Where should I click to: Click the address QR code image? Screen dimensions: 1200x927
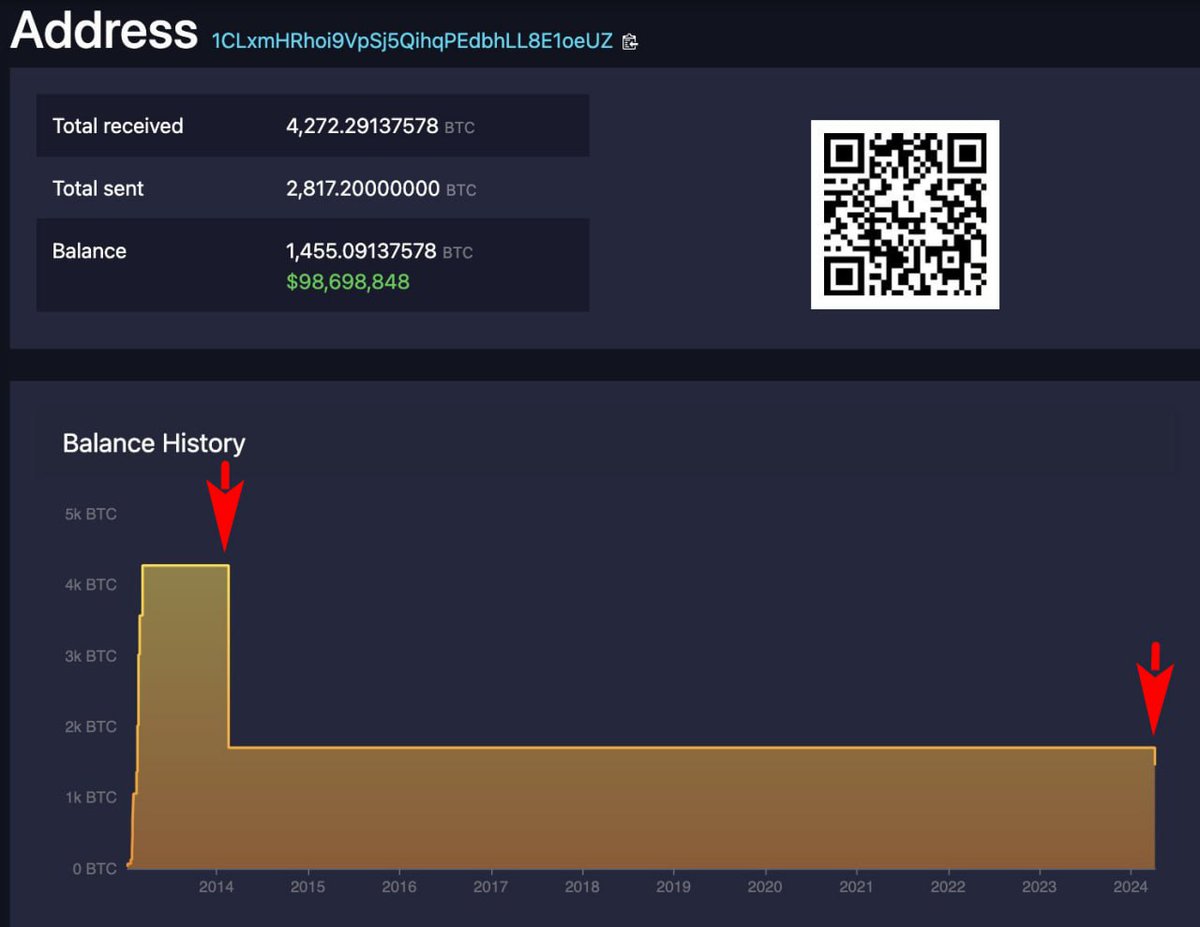[x=905, y=214]
